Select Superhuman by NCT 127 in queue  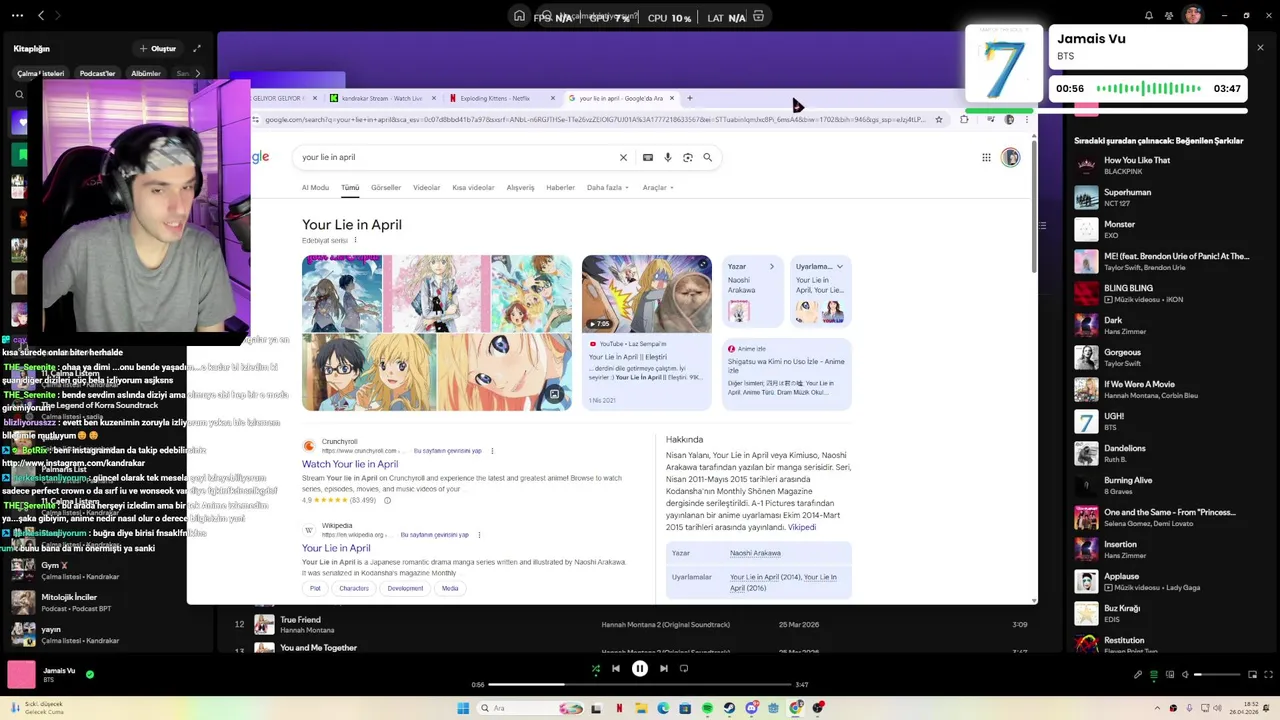point(1160,197)
